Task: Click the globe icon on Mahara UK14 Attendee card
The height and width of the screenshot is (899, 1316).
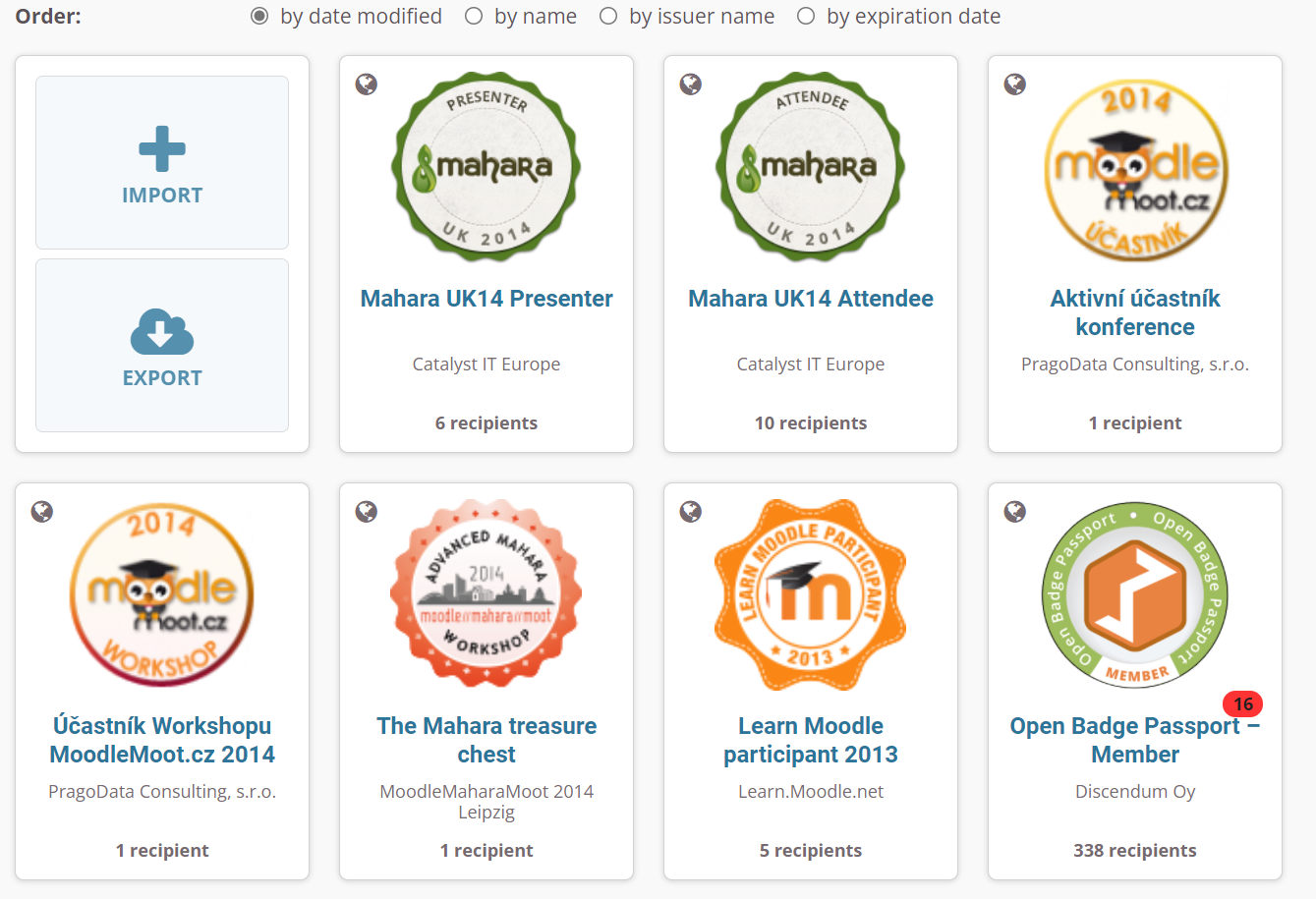Action: pyautogui.click(x=690, y=84)
